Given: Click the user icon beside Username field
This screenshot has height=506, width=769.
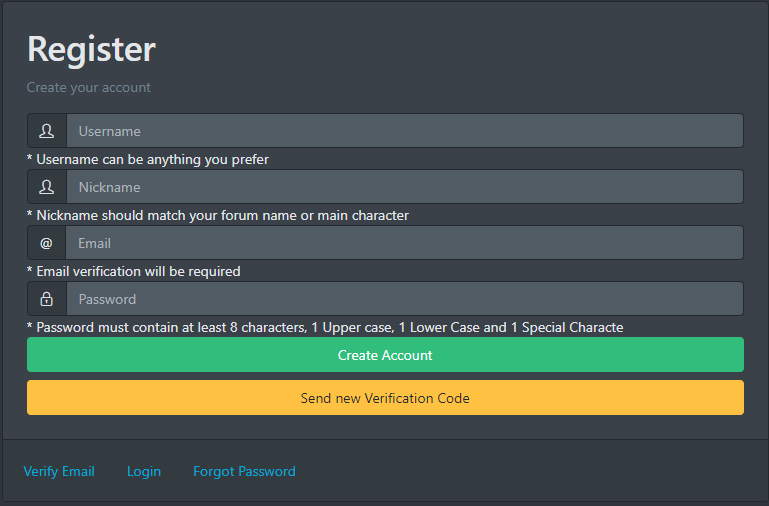Looking at the screenshot, I should point(47,131).
